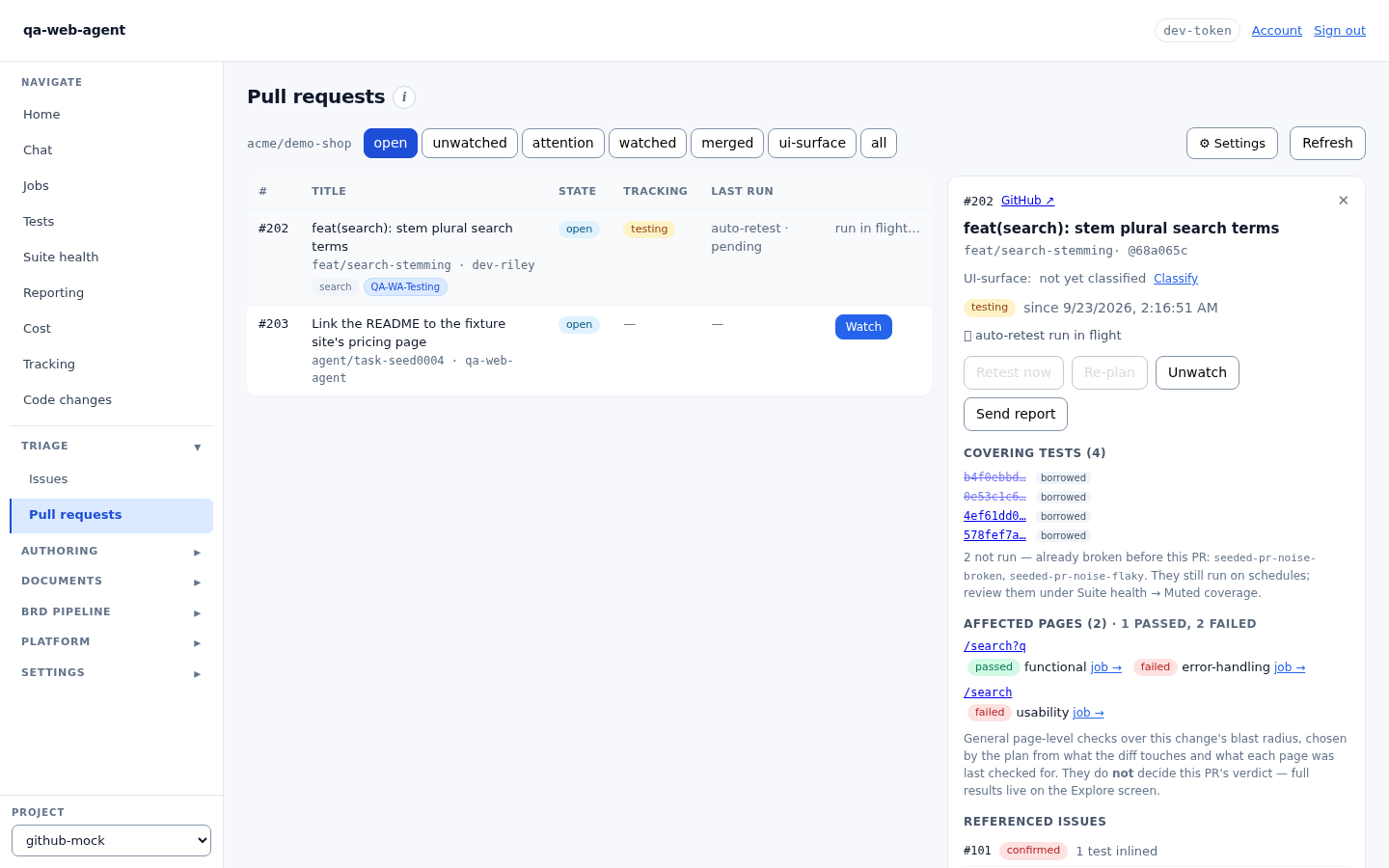The width and height of the screenshot is (1389, 868).
Task: Expand the Authoring sidebar section
Action: (x=112, y=552)
